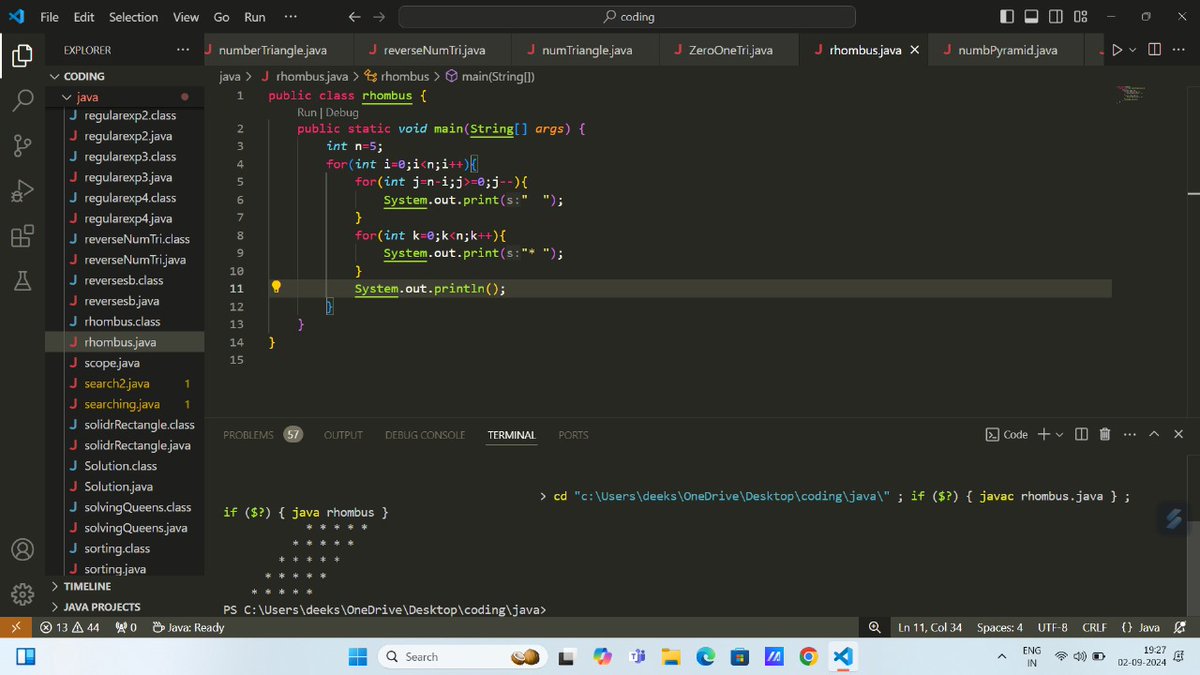Open the terminal panel ellipsis menu
The height and width of the screenshot is (675, 1200).
[1129, 434]
